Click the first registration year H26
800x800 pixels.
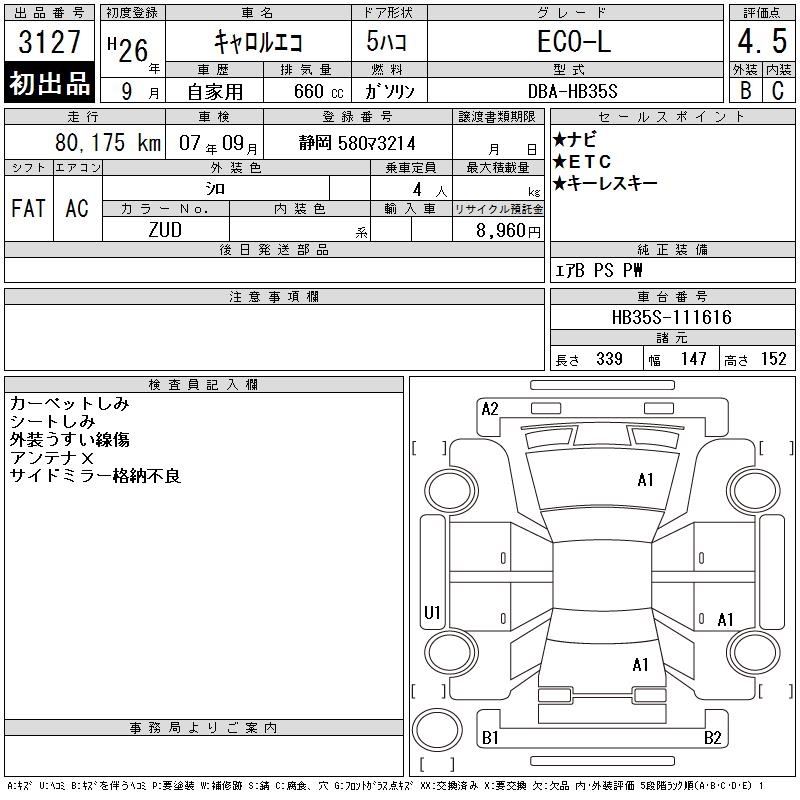coord(129,49)
